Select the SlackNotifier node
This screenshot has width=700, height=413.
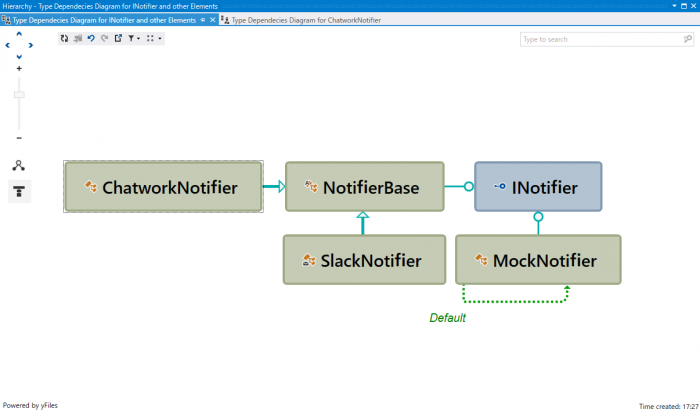364,260
